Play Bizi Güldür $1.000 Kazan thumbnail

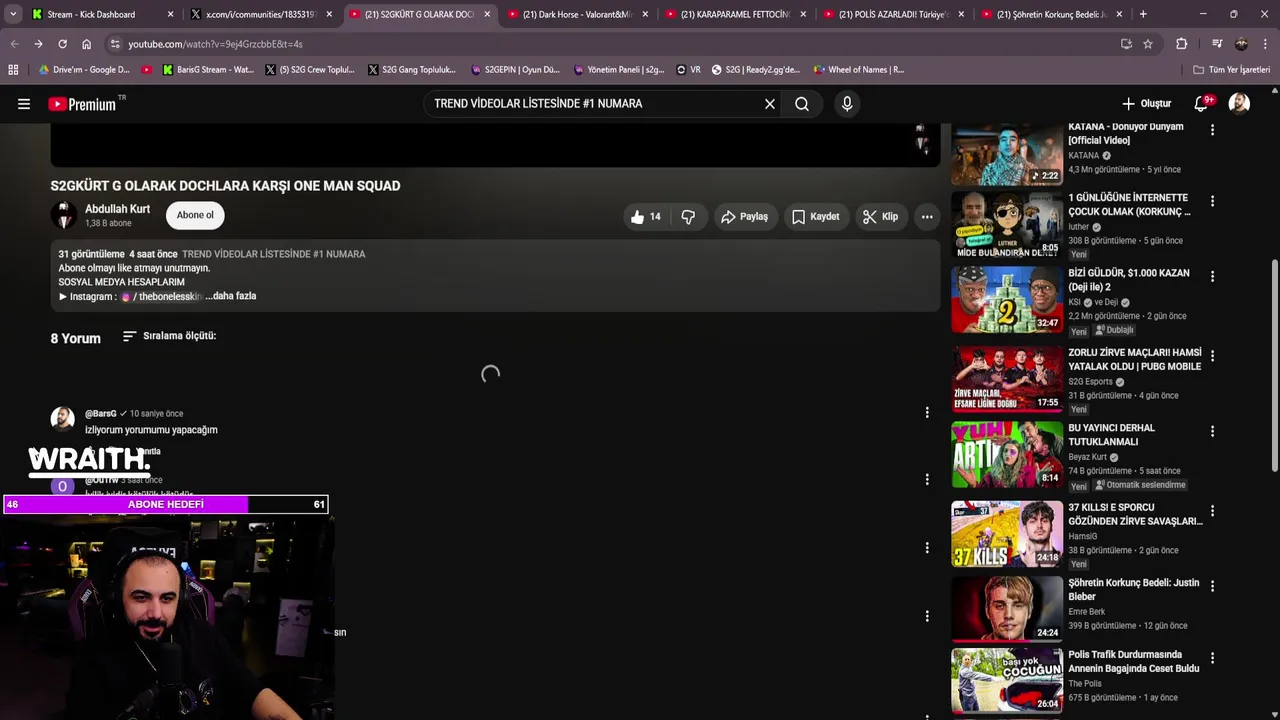[x=1007, y=299]
